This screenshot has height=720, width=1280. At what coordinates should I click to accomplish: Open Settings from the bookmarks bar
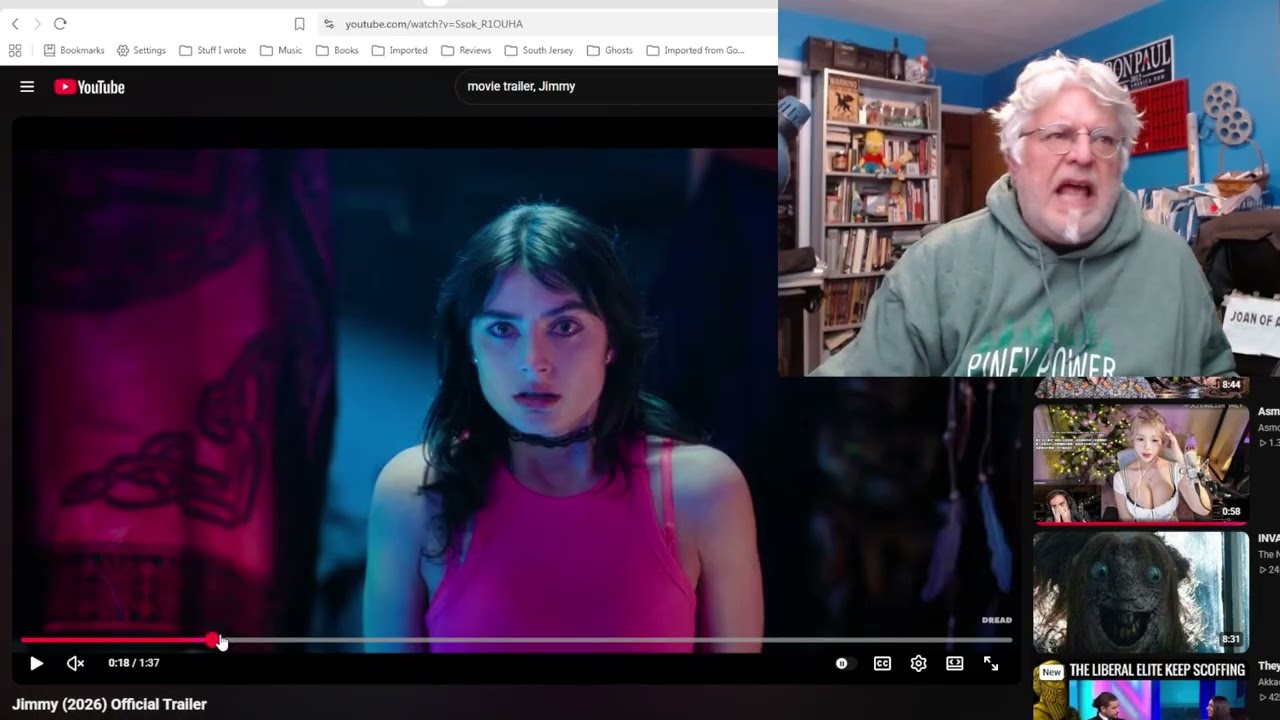tap(141, 50)
